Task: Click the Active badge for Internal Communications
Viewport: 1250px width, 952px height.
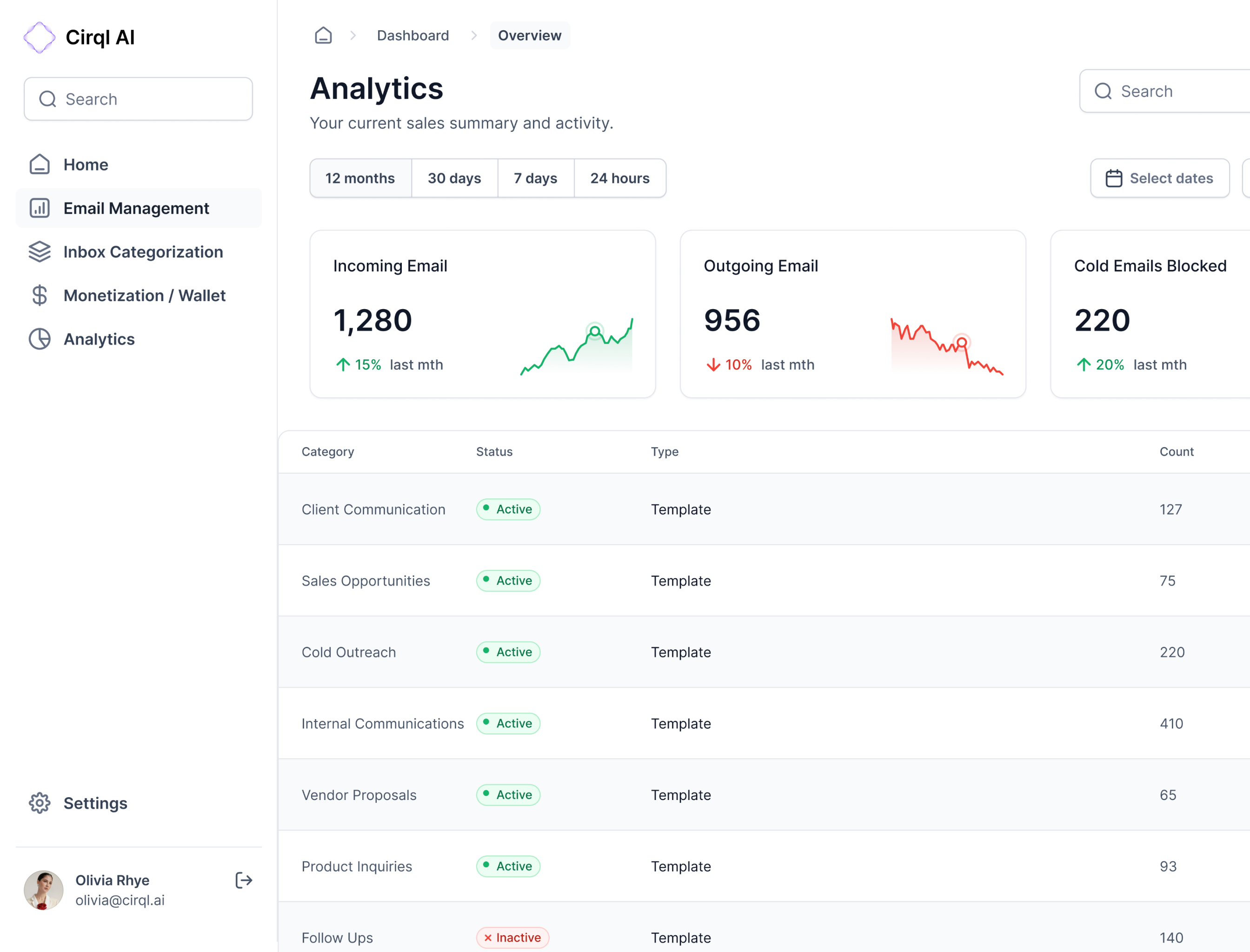Action: (508, 724)
